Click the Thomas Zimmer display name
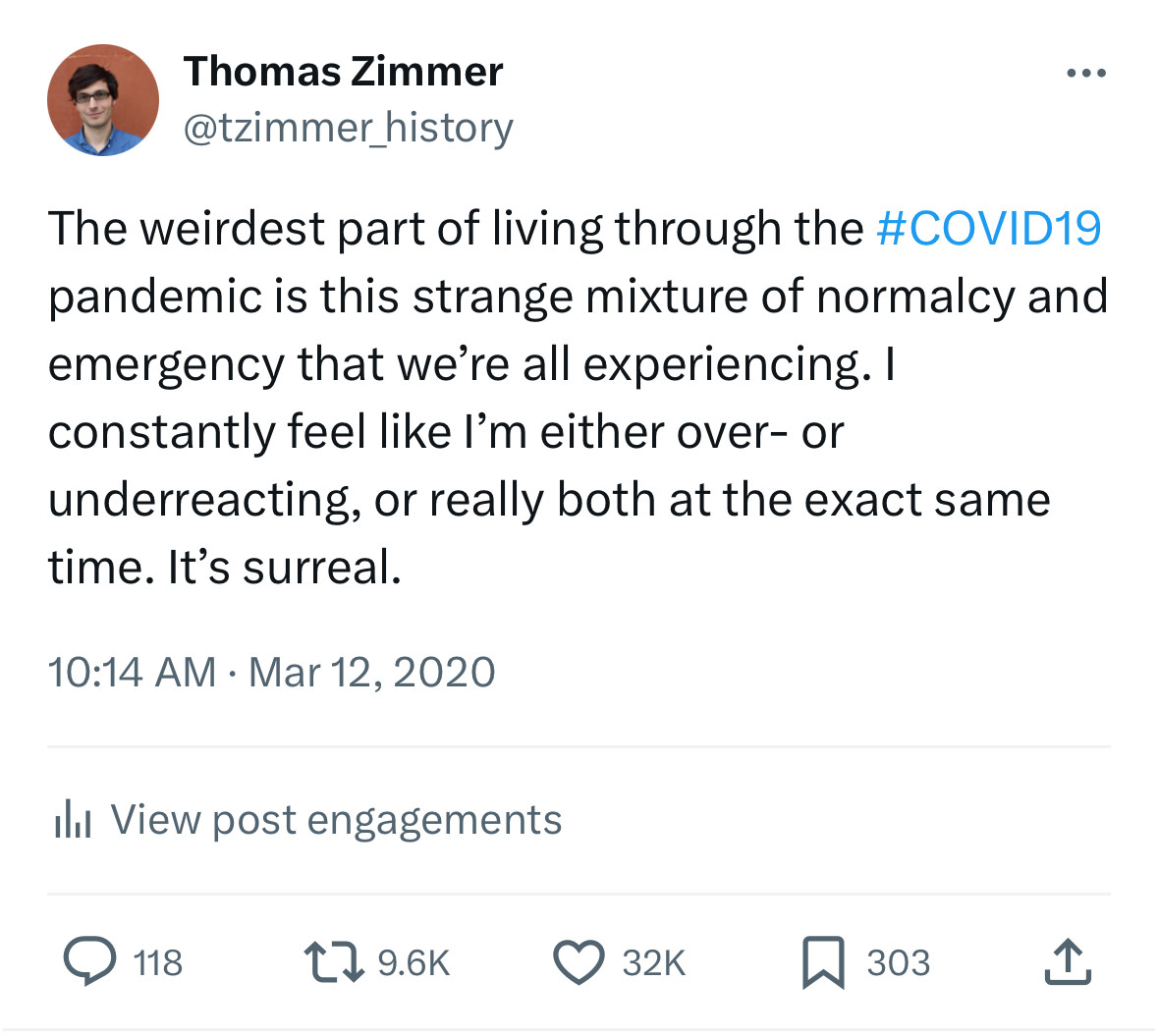The width and height of the screenshot is (1158, 1036). click(x=344, y=72)
